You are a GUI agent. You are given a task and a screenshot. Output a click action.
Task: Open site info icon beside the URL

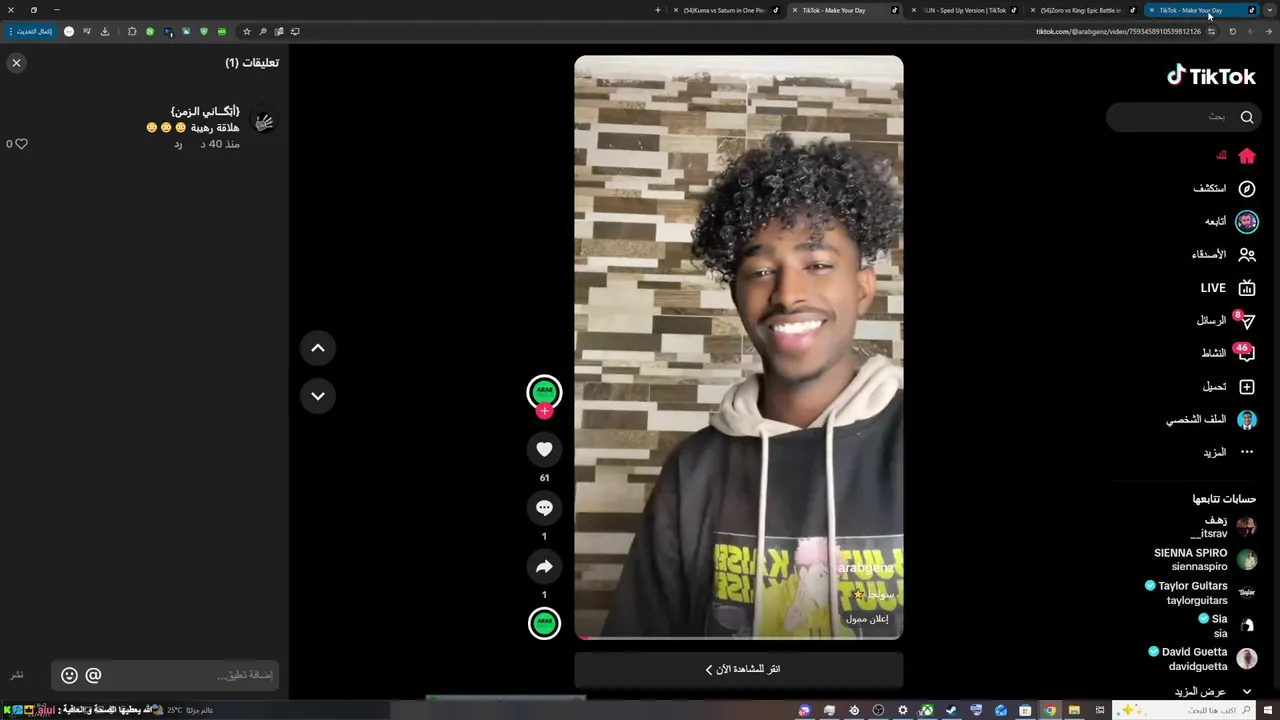1211,31
